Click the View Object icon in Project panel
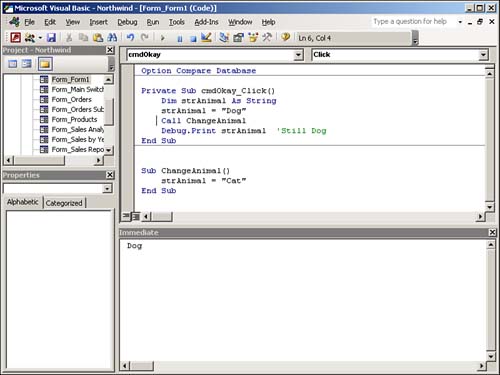Image resolution: width=500 pixels, height=375 pixels. (x=26, y=64)
